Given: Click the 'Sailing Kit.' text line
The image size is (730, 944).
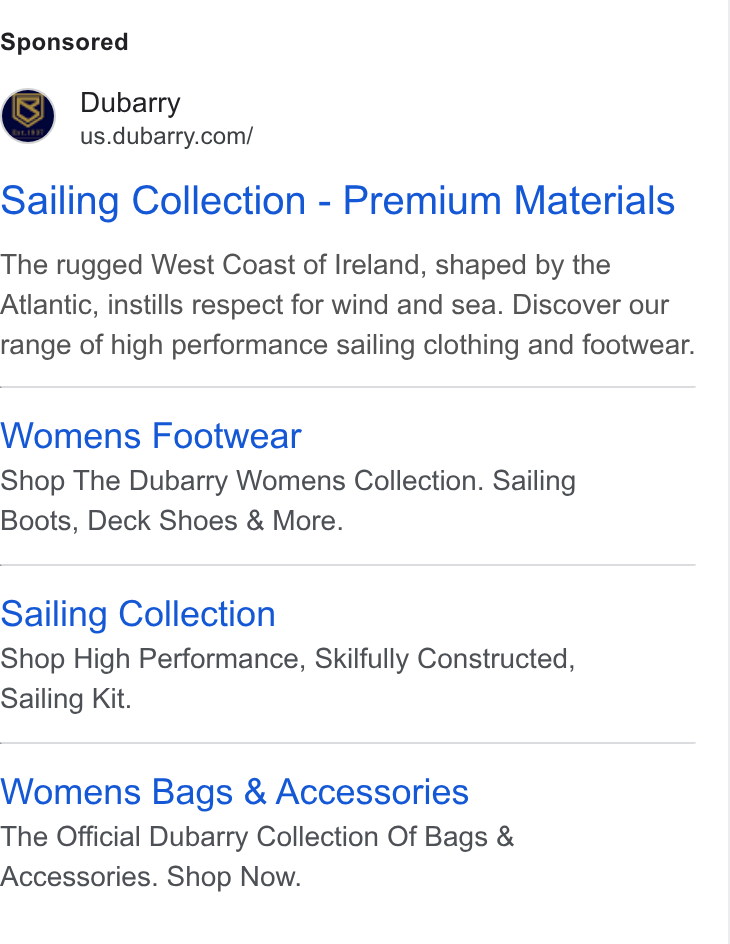Looking at the screenshot, I should tap(66, 699).
